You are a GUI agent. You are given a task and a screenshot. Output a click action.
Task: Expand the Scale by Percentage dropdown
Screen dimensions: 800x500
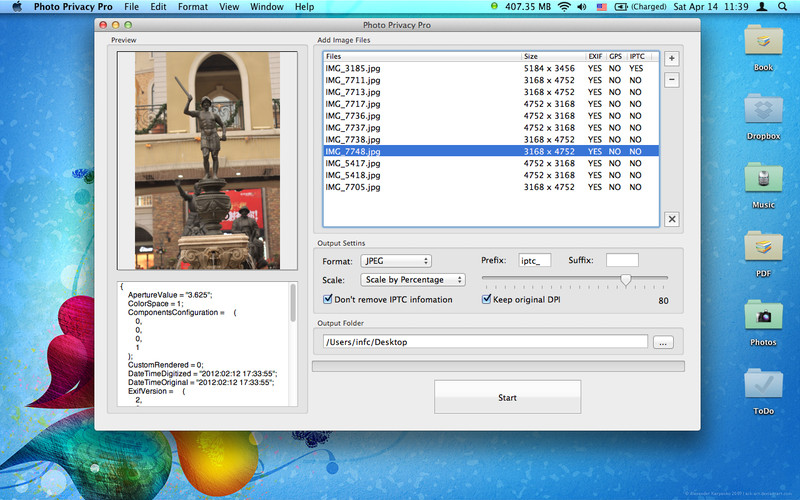pos(414,280)
